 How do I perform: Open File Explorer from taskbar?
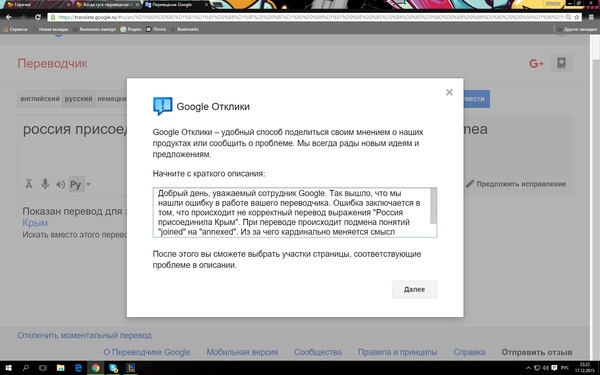coord(60,368)
